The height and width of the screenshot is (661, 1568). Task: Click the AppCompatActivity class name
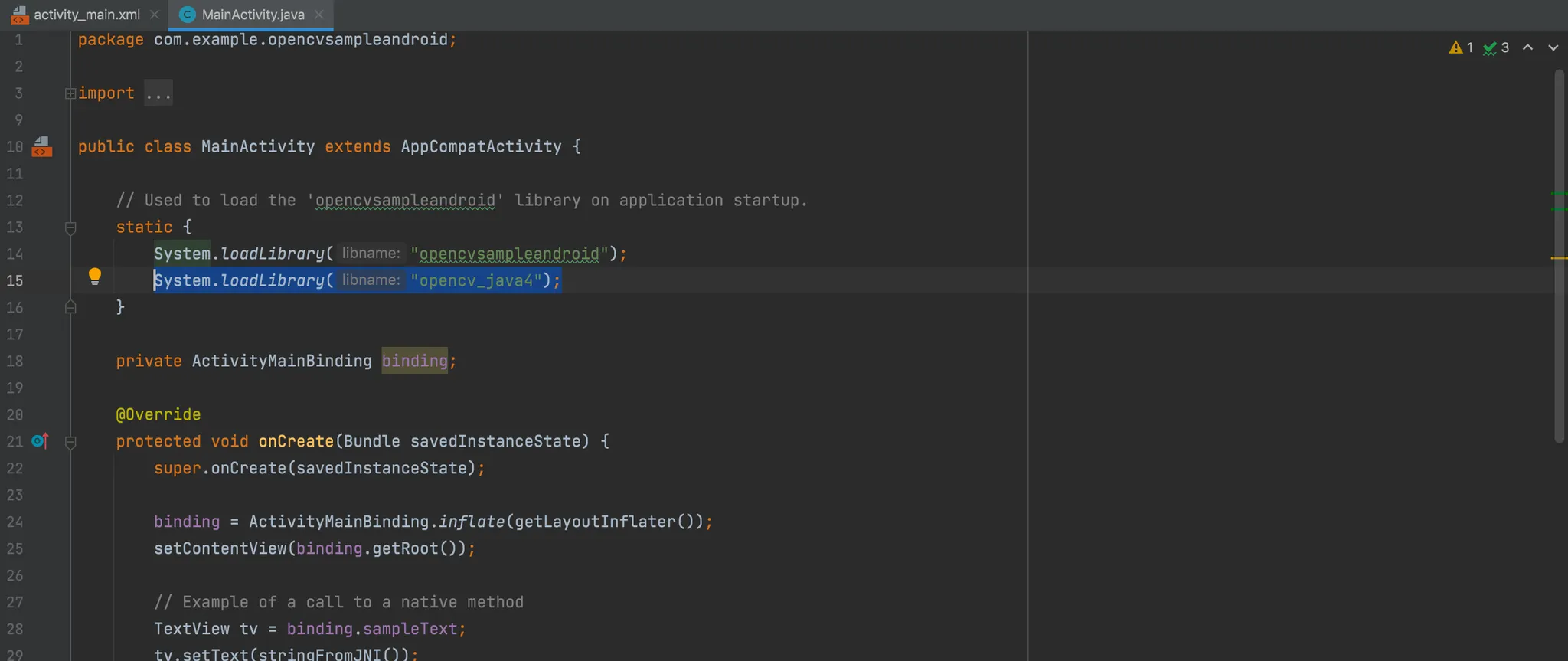click(481, 146)
